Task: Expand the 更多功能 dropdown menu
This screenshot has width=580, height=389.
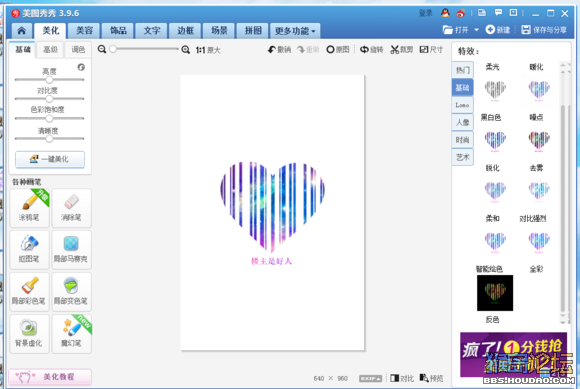Action: [295, 31]
